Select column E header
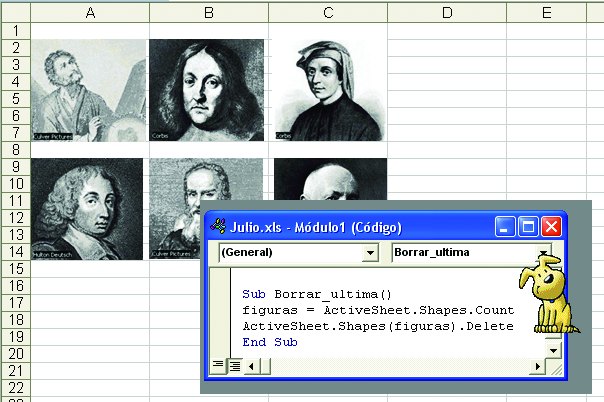Screen dimensions: 604x402 [x=546, y=13]
